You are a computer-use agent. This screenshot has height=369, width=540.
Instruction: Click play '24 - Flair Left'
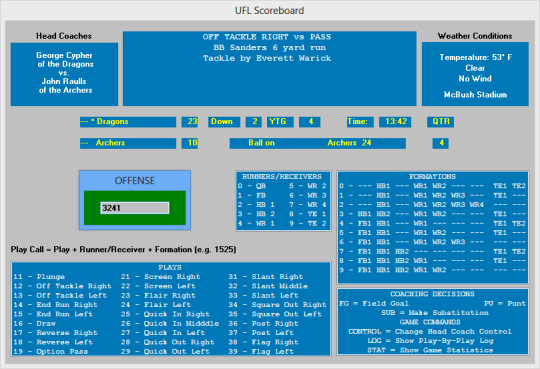click(x=156, y=305)
